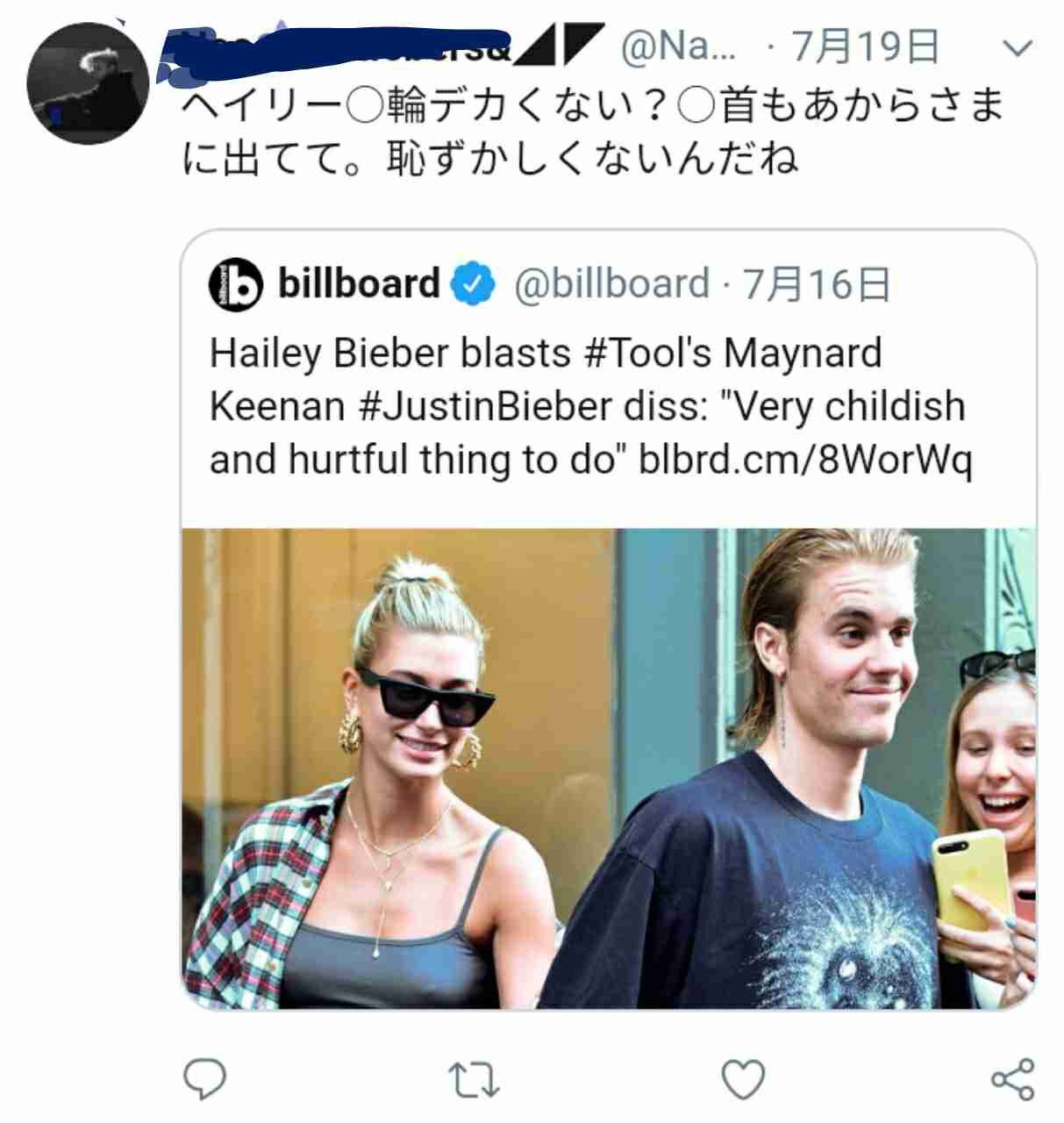Retweet this tweet with the retweet icon
The width and height of the screenshot is (1064, 1123).
474,1080
